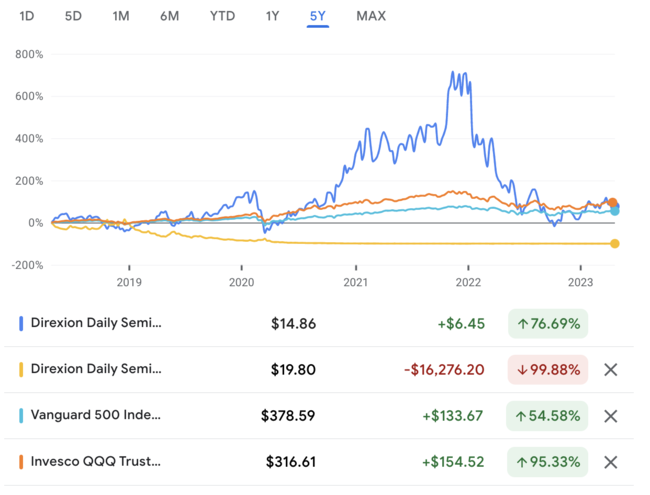This screenshot has height=495, width=650.
Task: Click the 2019 axis label
Action: tap(129, 282)
